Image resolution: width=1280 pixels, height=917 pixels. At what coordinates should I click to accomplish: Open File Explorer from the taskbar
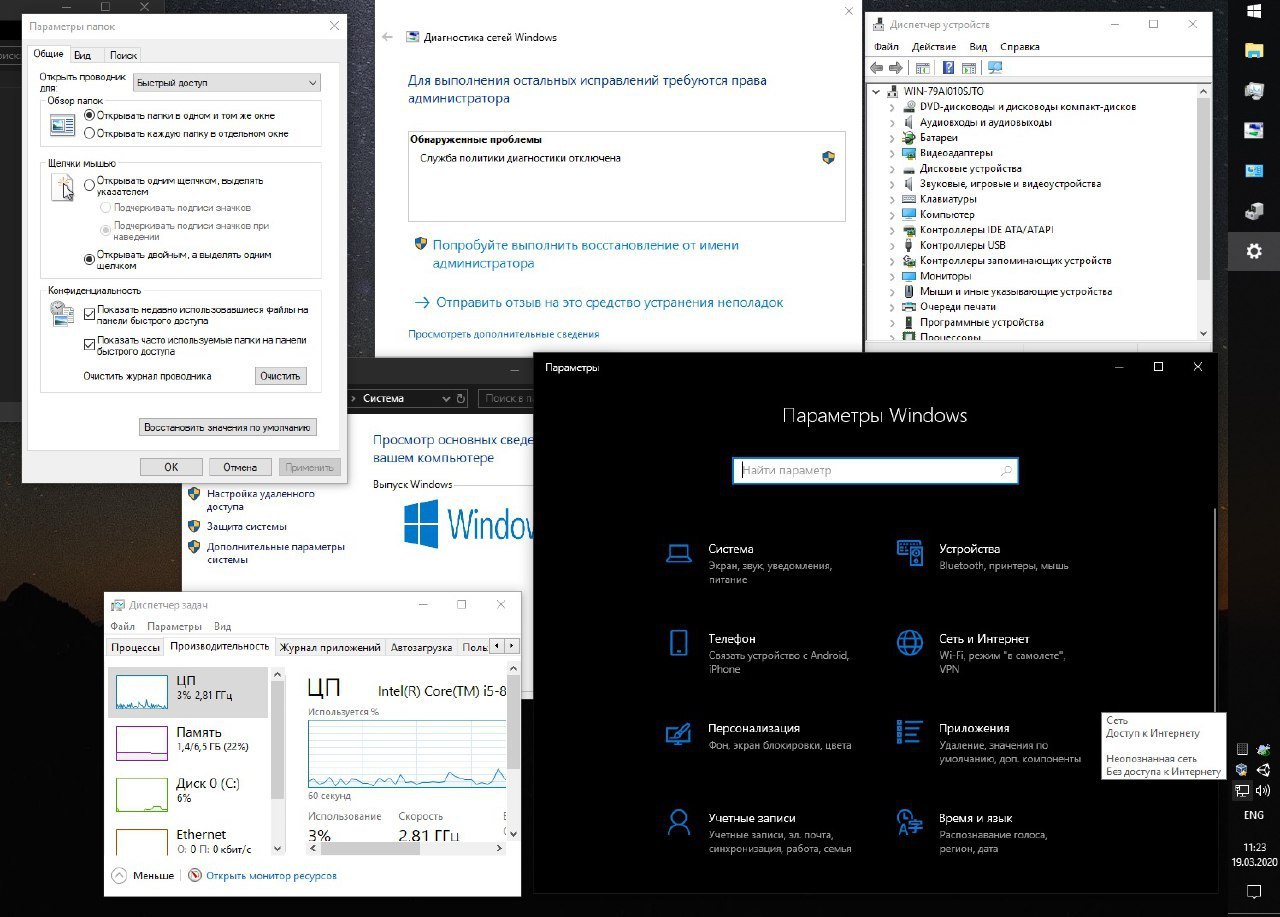(x=1254, y=51)
